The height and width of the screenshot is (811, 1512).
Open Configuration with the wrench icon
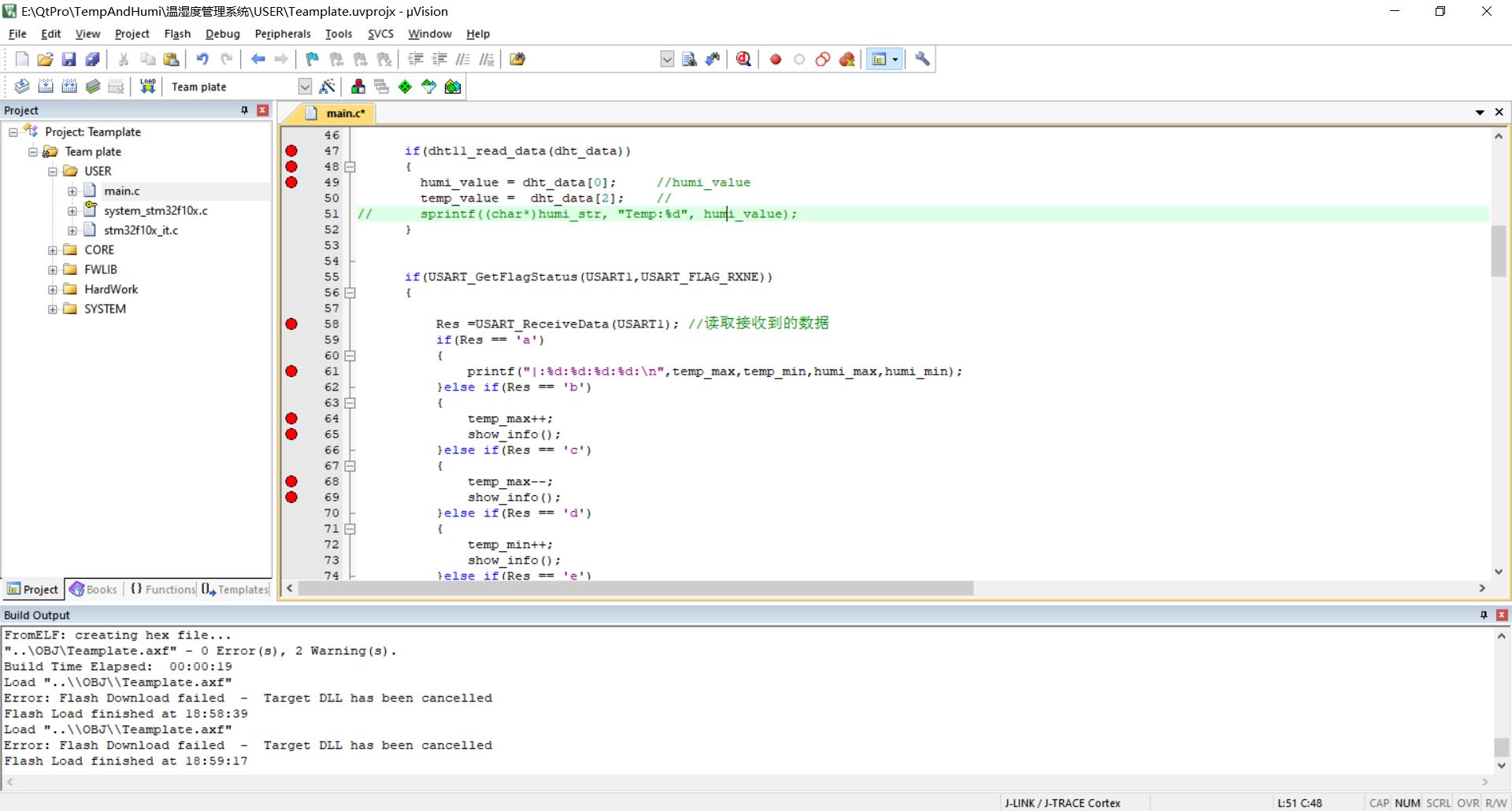922,59
